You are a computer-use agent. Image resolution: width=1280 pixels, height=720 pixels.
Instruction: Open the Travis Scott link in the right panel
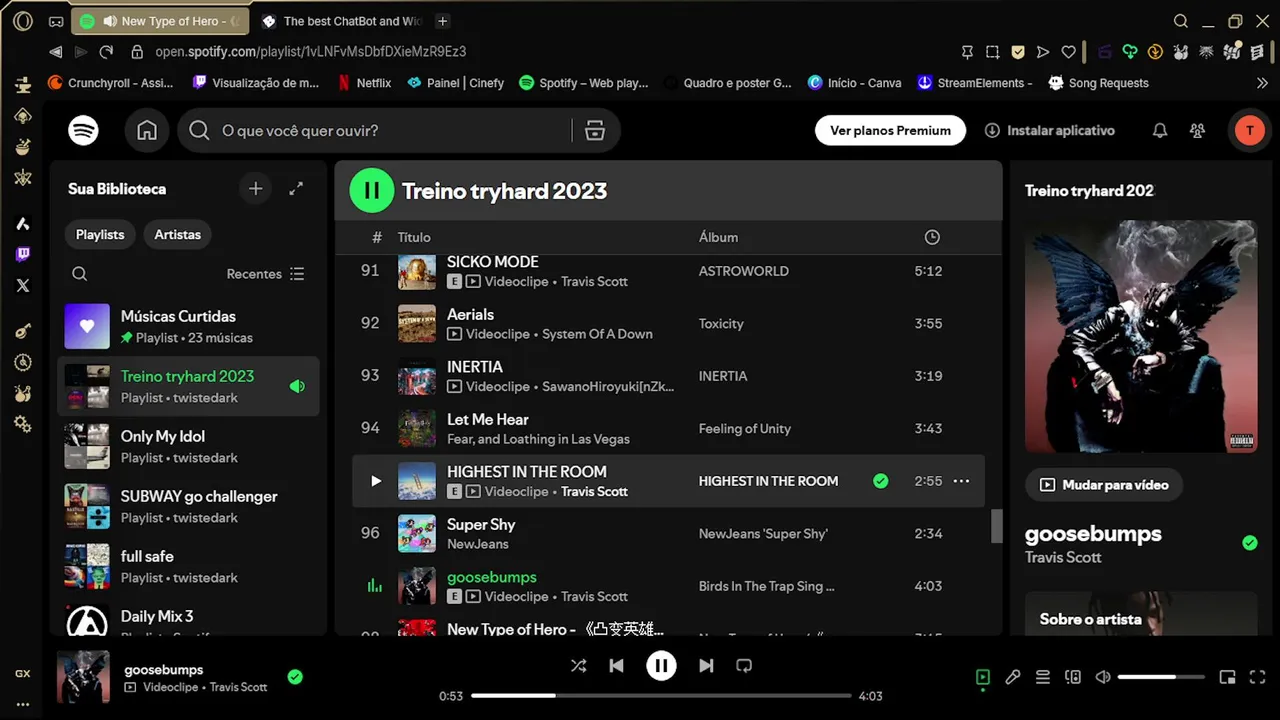(1063, 558)
